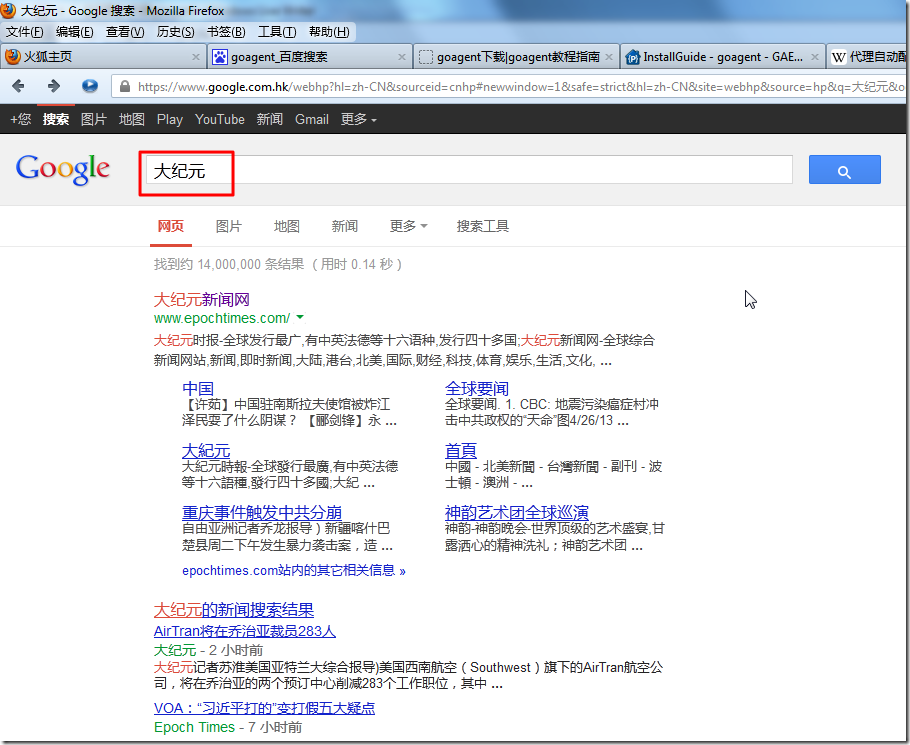This screenshot has height=745, width=910.
Task: Click 地图 in the black bar
Action: pyautogui.click(x=132, y=120)
